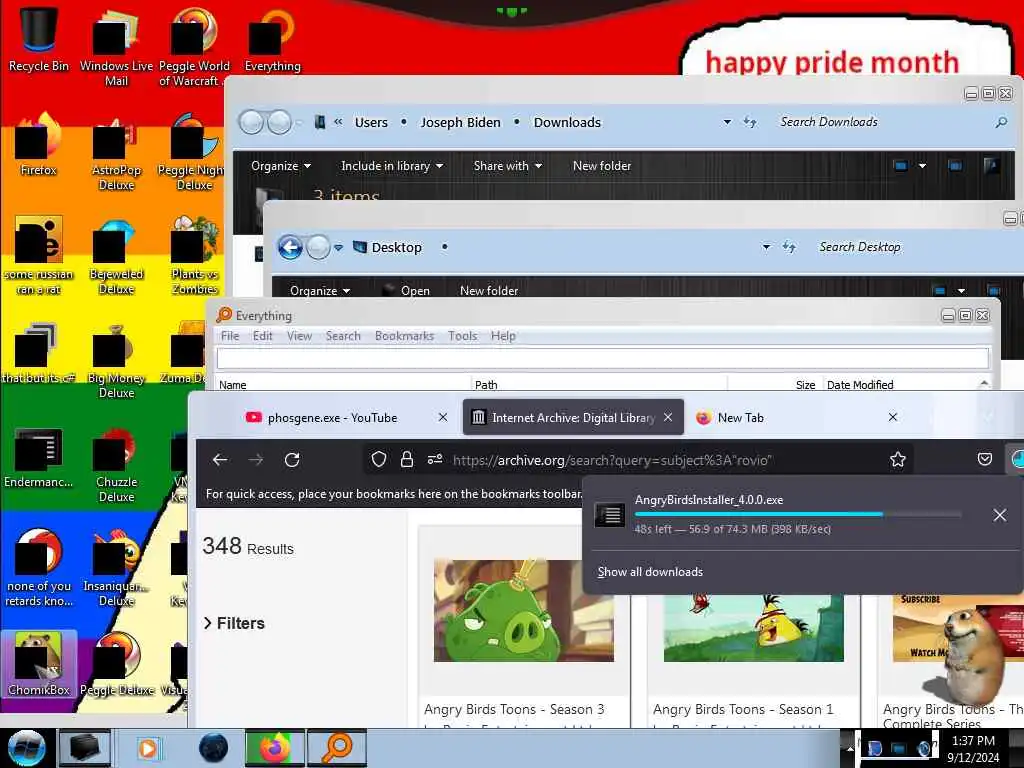Open the Recycle Bin desktop icon
Image resolution: width=1024 pixels, height=768 pixels.
(x=38, y=39)
